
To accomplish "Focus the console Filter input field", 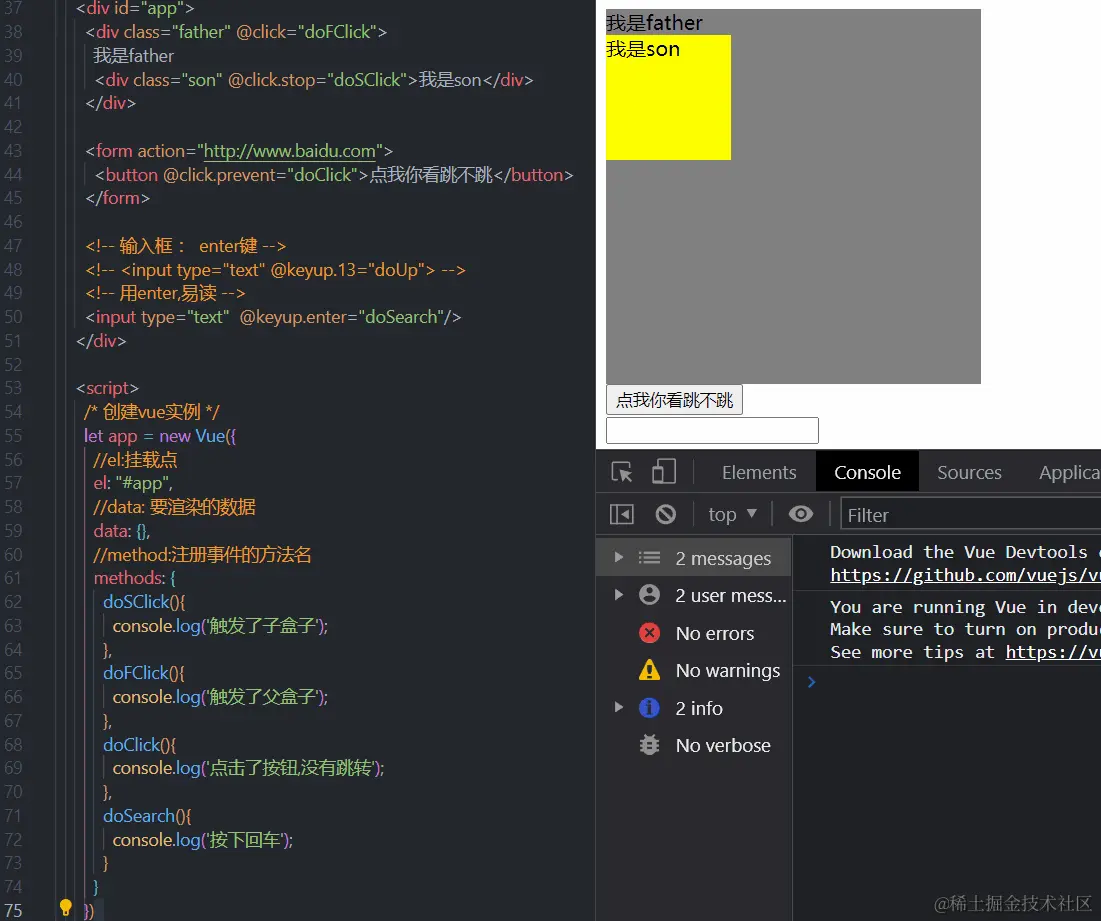I will pos(970,515).
